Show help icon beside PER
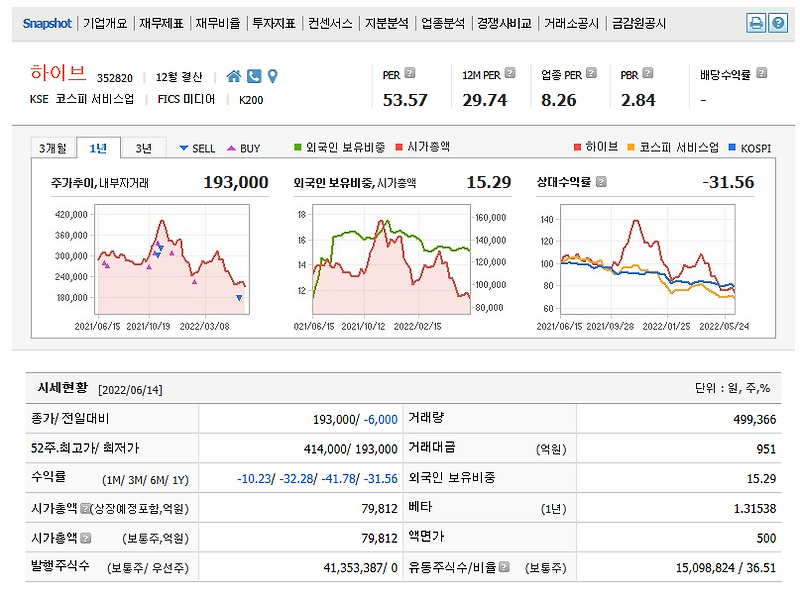Screen dimensions: 800x595 [x=410, y=73]
